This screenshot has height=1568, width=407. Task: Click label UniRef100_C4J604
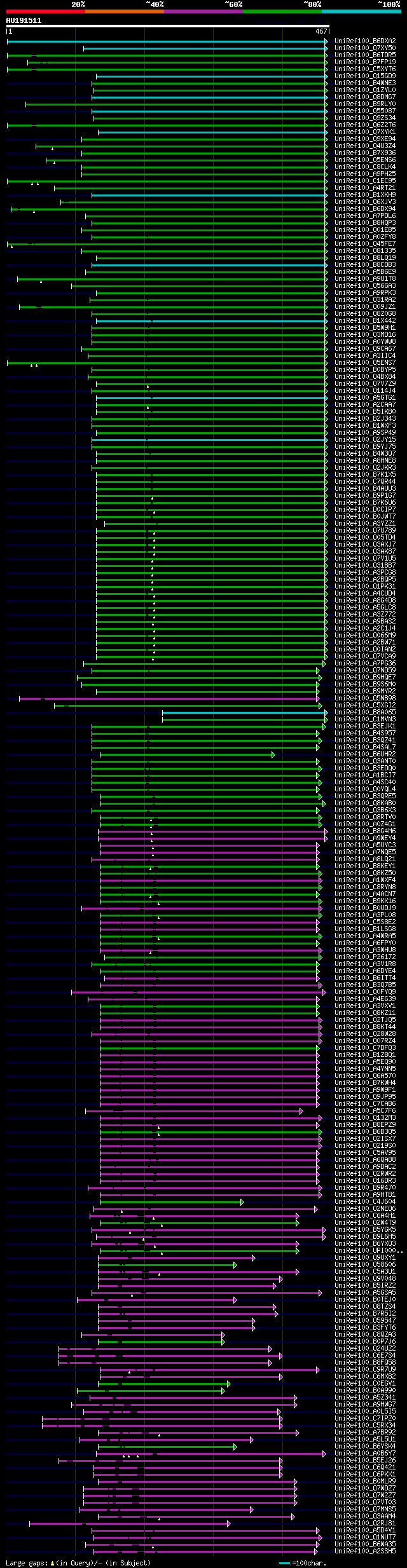pyautogui.click(x=365, y=1202)
